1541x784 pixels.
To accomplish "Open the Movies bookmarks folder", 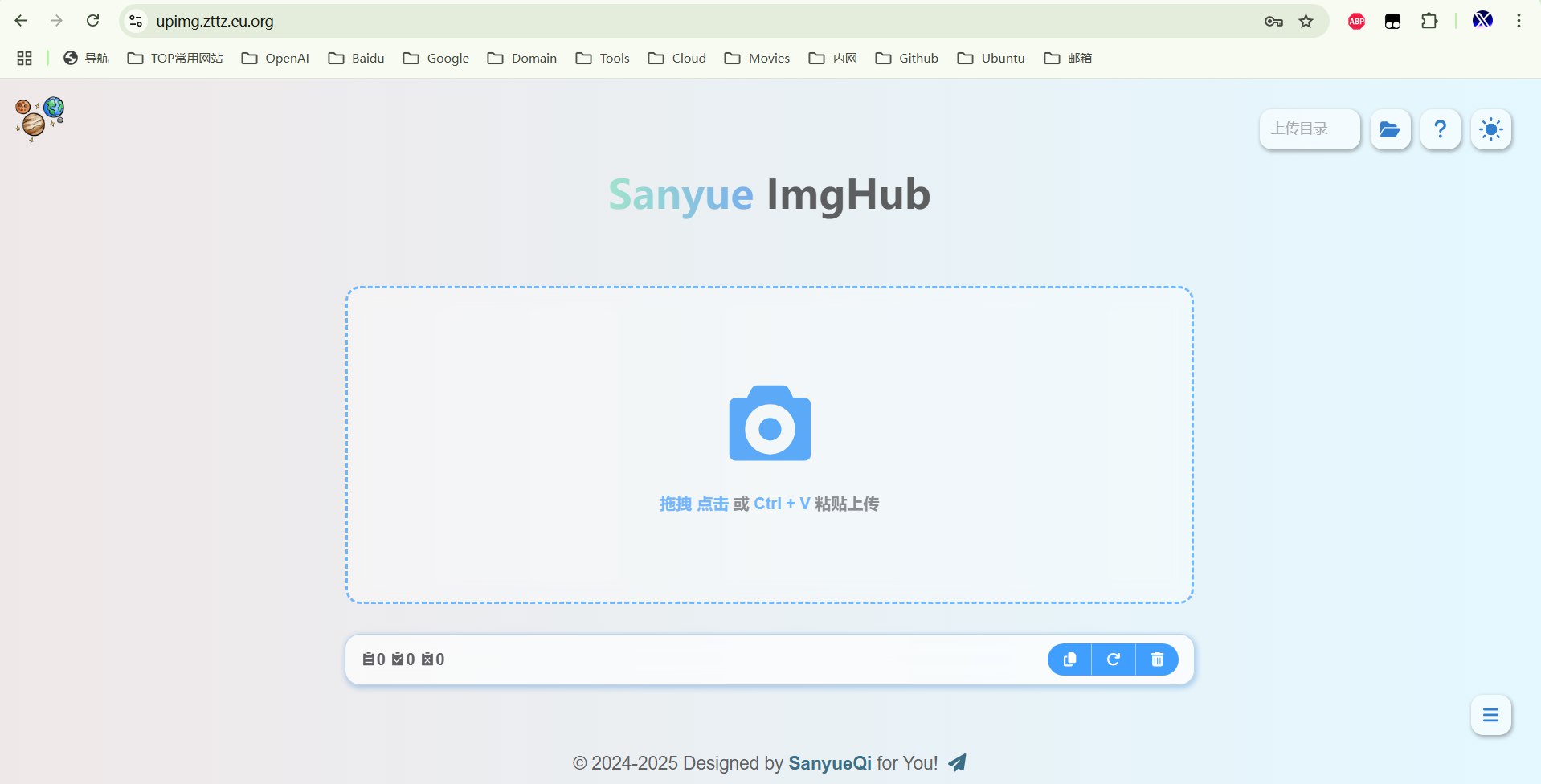I will (x=757, y=59).
